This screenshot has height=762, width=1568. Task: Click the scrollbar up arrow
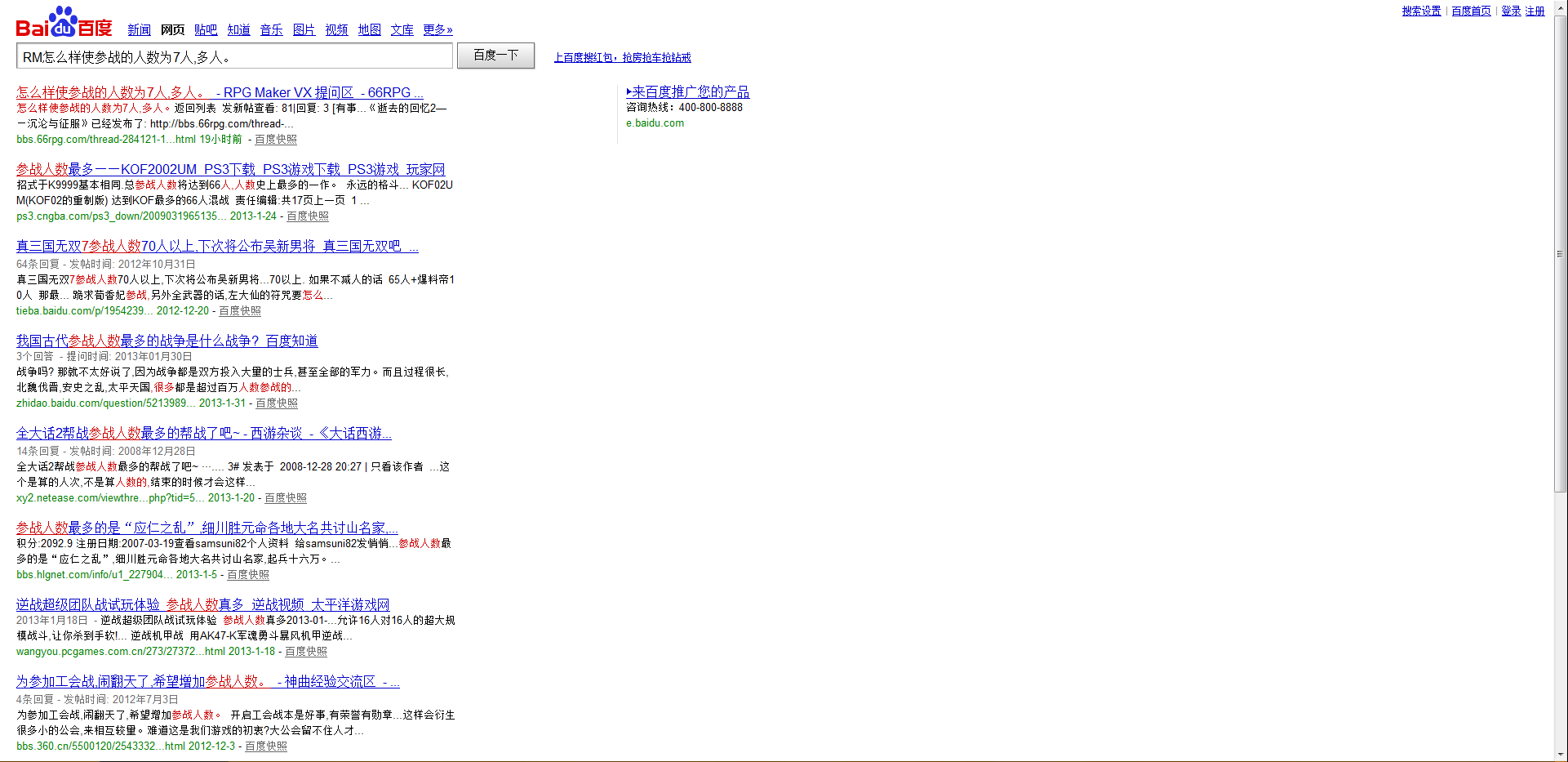coord(1561,7)
